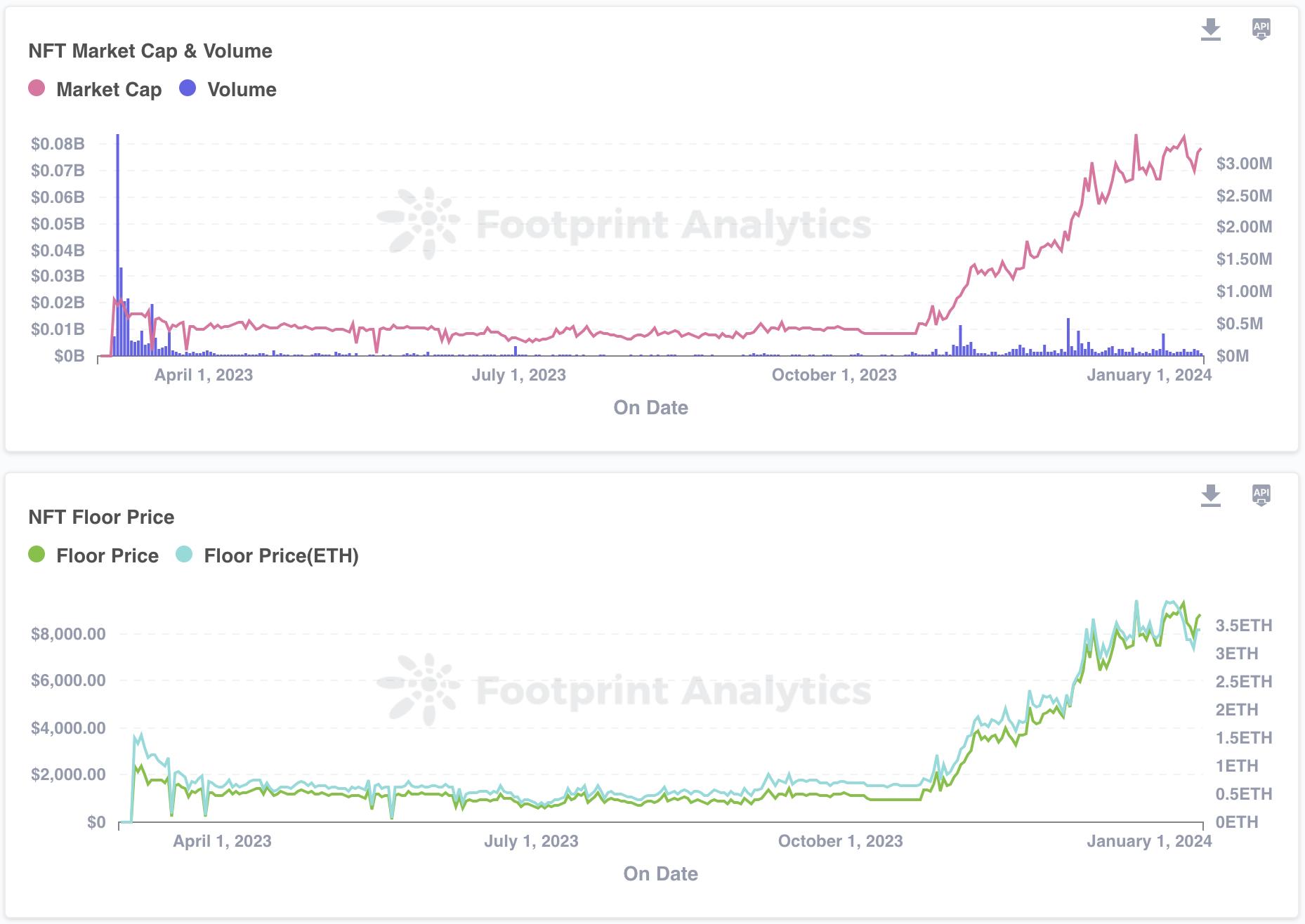Download the NFT Market Cap & Volume chart
This screenshot has height=924, width=1305.
[1210, 29]
